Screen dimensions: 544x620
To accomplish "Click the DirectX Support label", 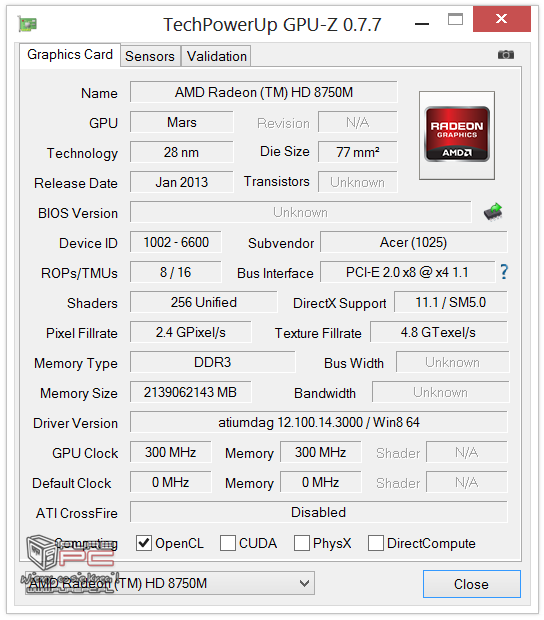I will (x=340, y=304).
